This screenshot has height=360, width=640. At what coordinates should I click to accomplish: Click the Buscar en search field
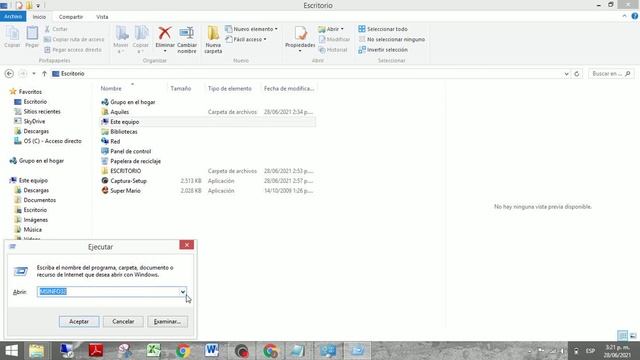tap(611, 73)
